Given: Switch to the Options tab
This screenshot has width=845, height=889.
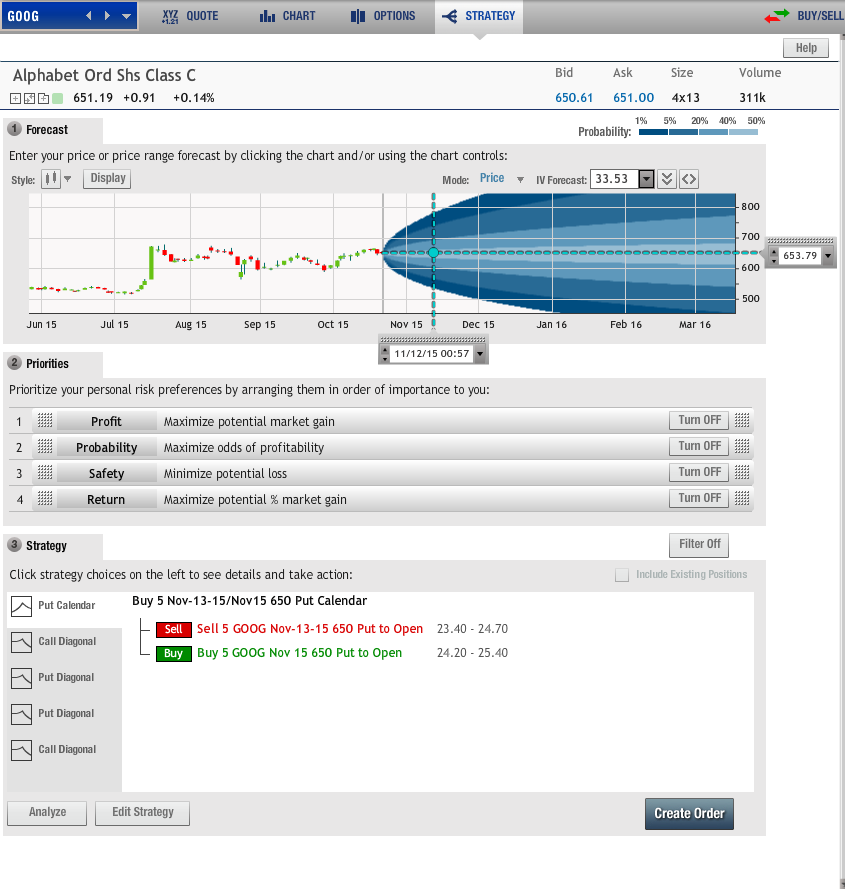Looking at the screenshot, I should point(384,16).
